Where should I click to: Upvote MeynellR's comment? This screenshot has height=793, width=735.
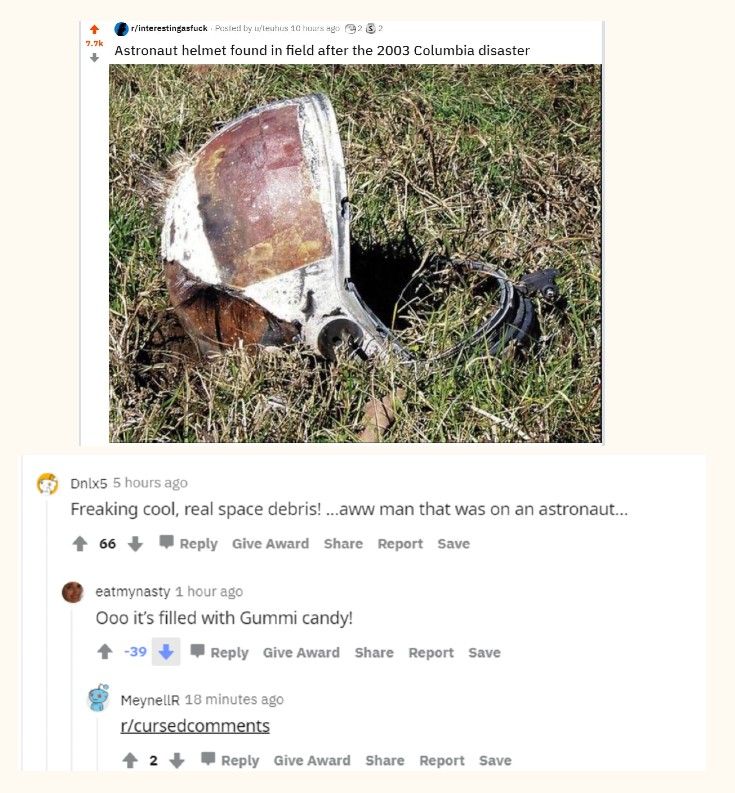click(x=130, y=760)
